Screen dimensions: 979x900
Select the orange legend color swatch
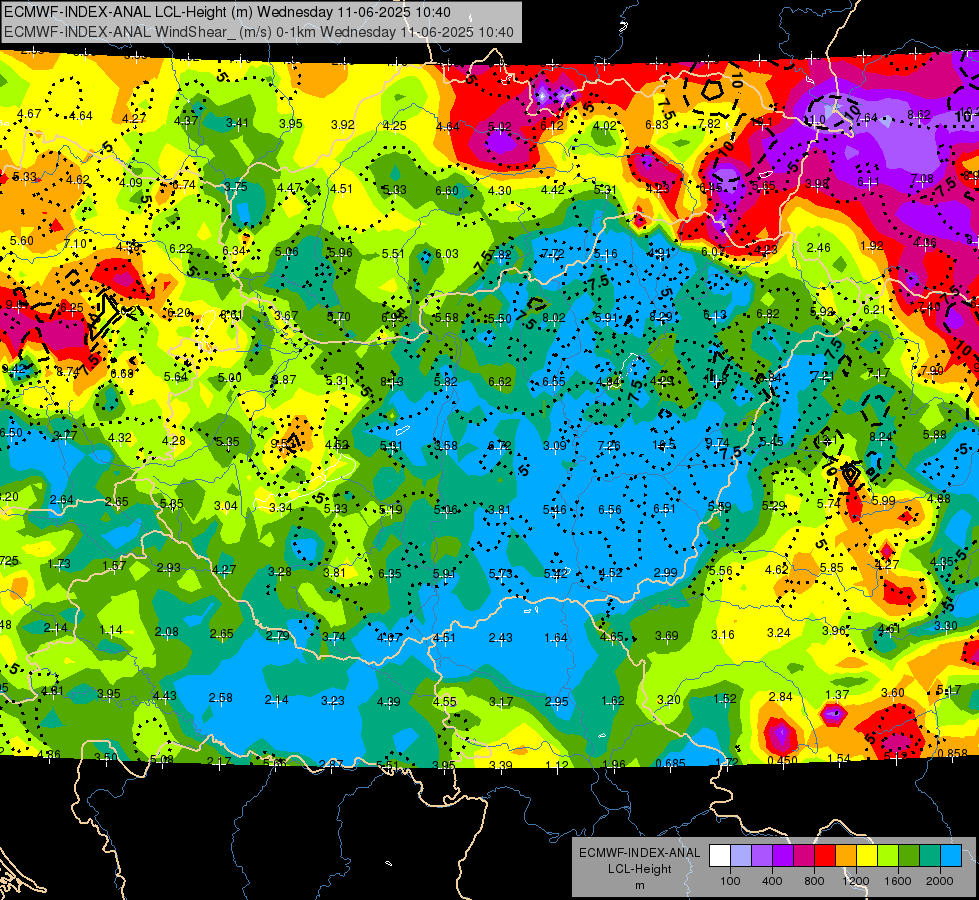point(846,856)
